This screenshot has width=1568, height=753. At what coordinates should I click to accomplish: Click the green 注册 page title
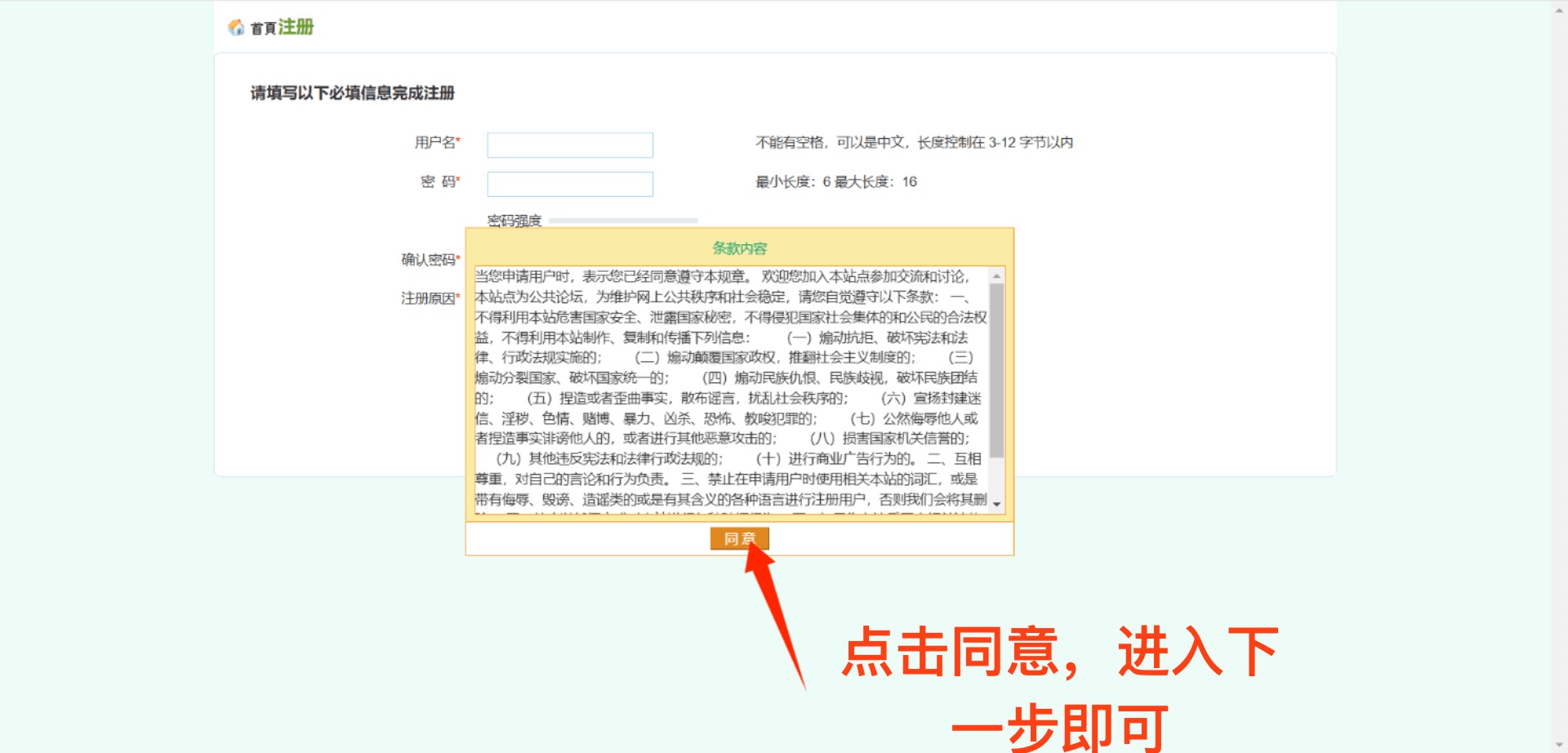tap(296, 27)
